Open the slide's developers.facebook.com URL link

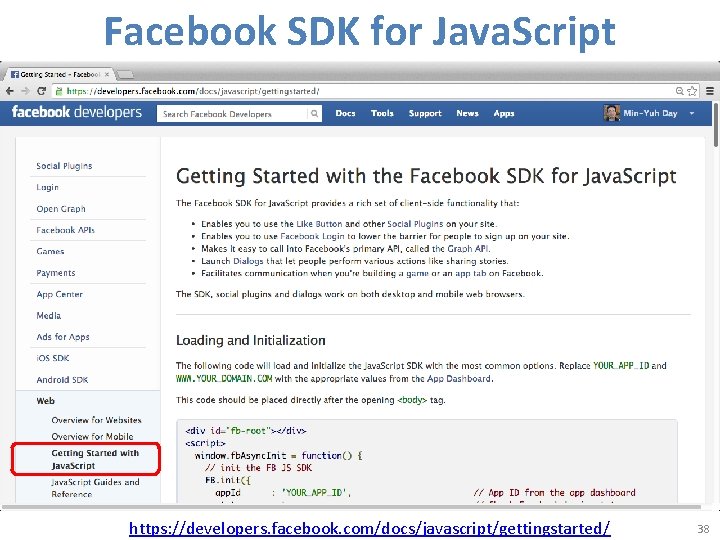(370, 528)
